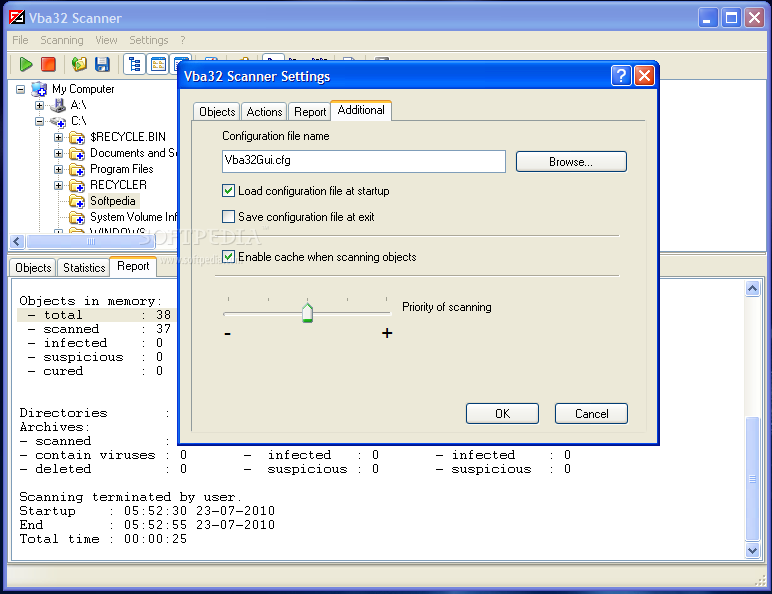This screenshot has height=594, width=772.
Task: Click the A:\ floppy drive icon
Action: 58,105
